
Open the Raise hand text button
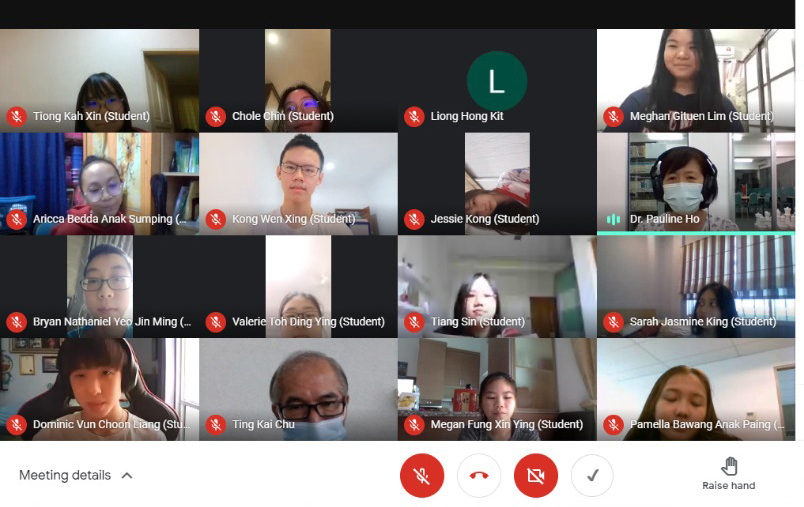click(x=729, y=485)
